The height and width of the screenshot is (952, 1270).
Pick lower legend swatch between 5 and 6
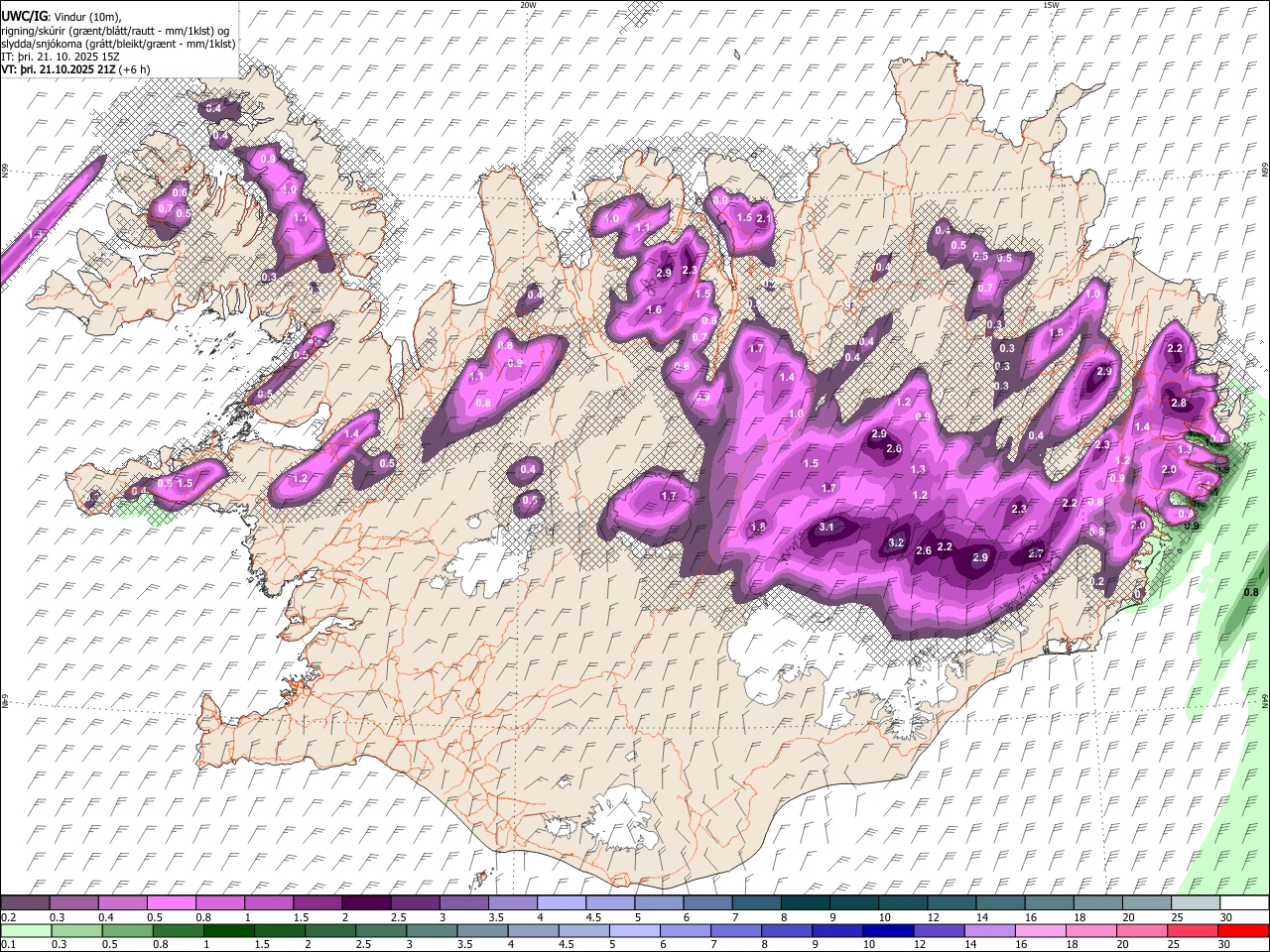[633, 931]
